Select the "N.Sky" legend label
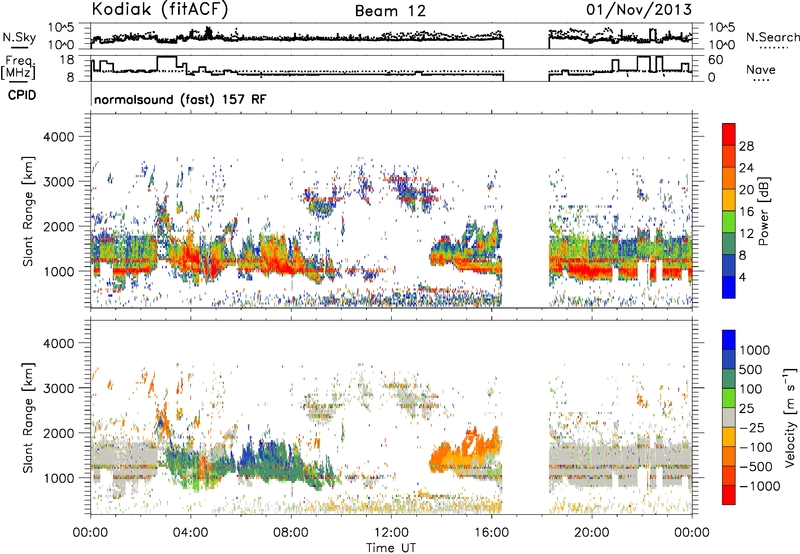Viewport: 800px width, 554px height. click(19, 37)
